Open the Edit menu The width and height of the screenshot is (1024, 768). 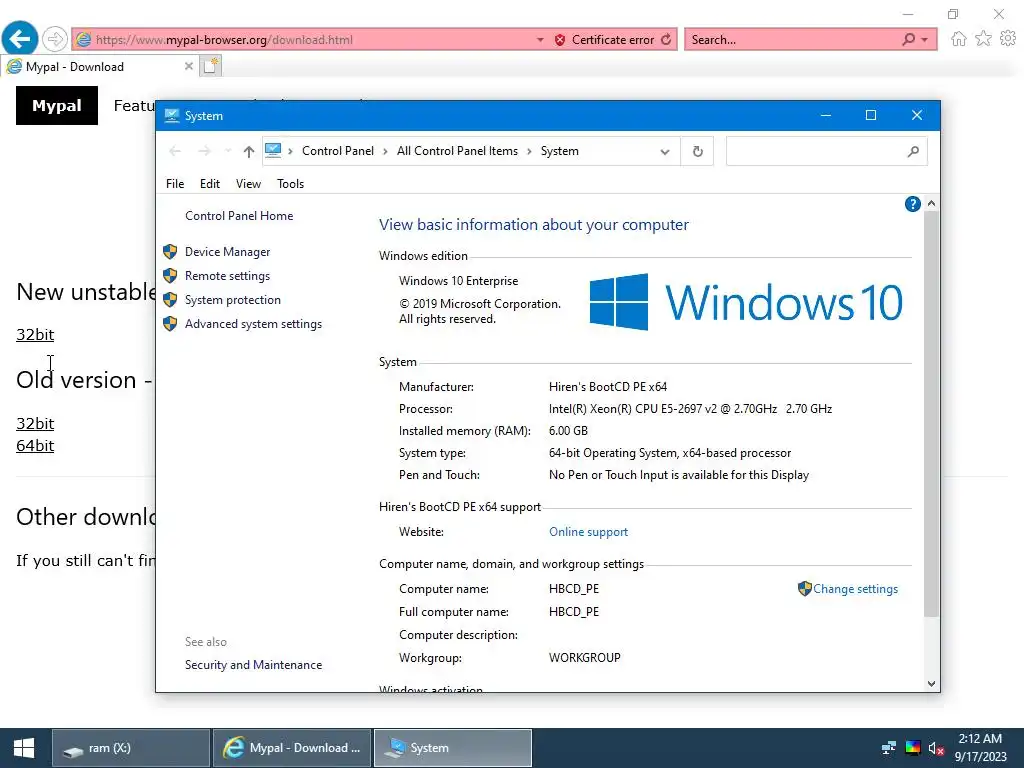coord(210,184)
